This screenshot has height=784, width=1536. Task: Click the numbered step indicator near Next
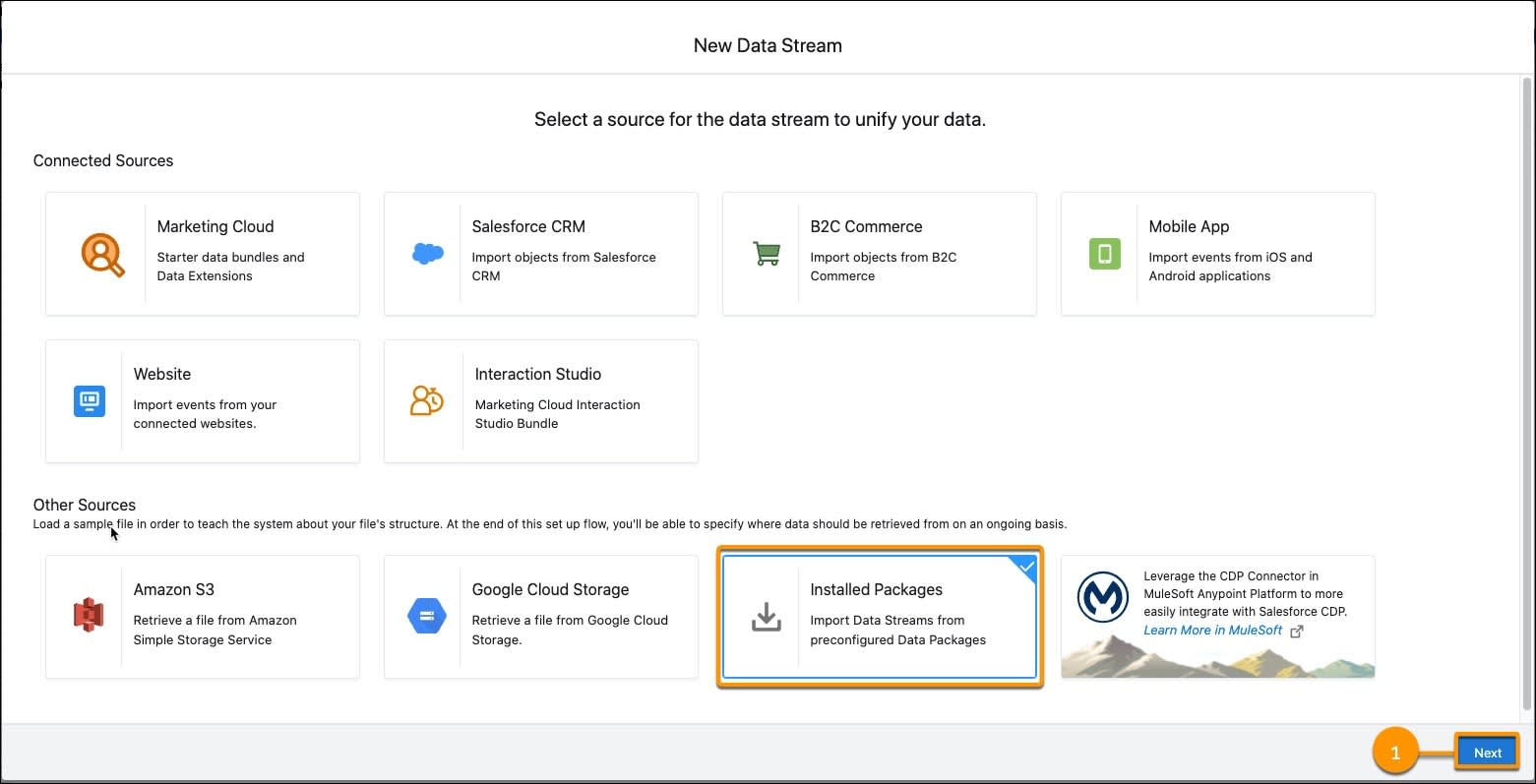[1396, 752]
